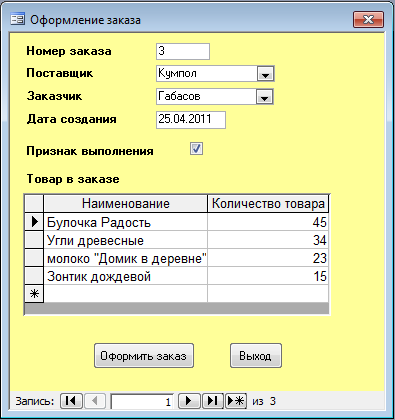Click Дата создания field with 25.04.2011

tap(191, 120)
